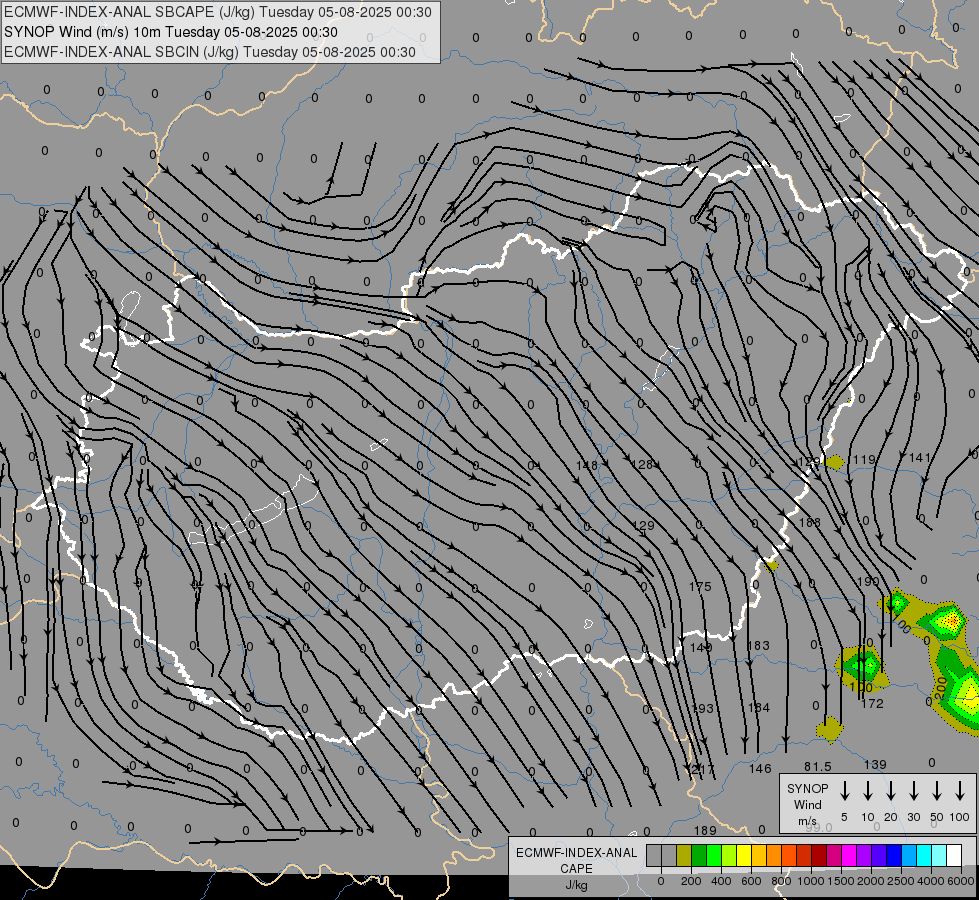Viewport: 979px width, 900px height.
Task: Click the wind arrow labeled 30 in legend
Action: point(914,791)
